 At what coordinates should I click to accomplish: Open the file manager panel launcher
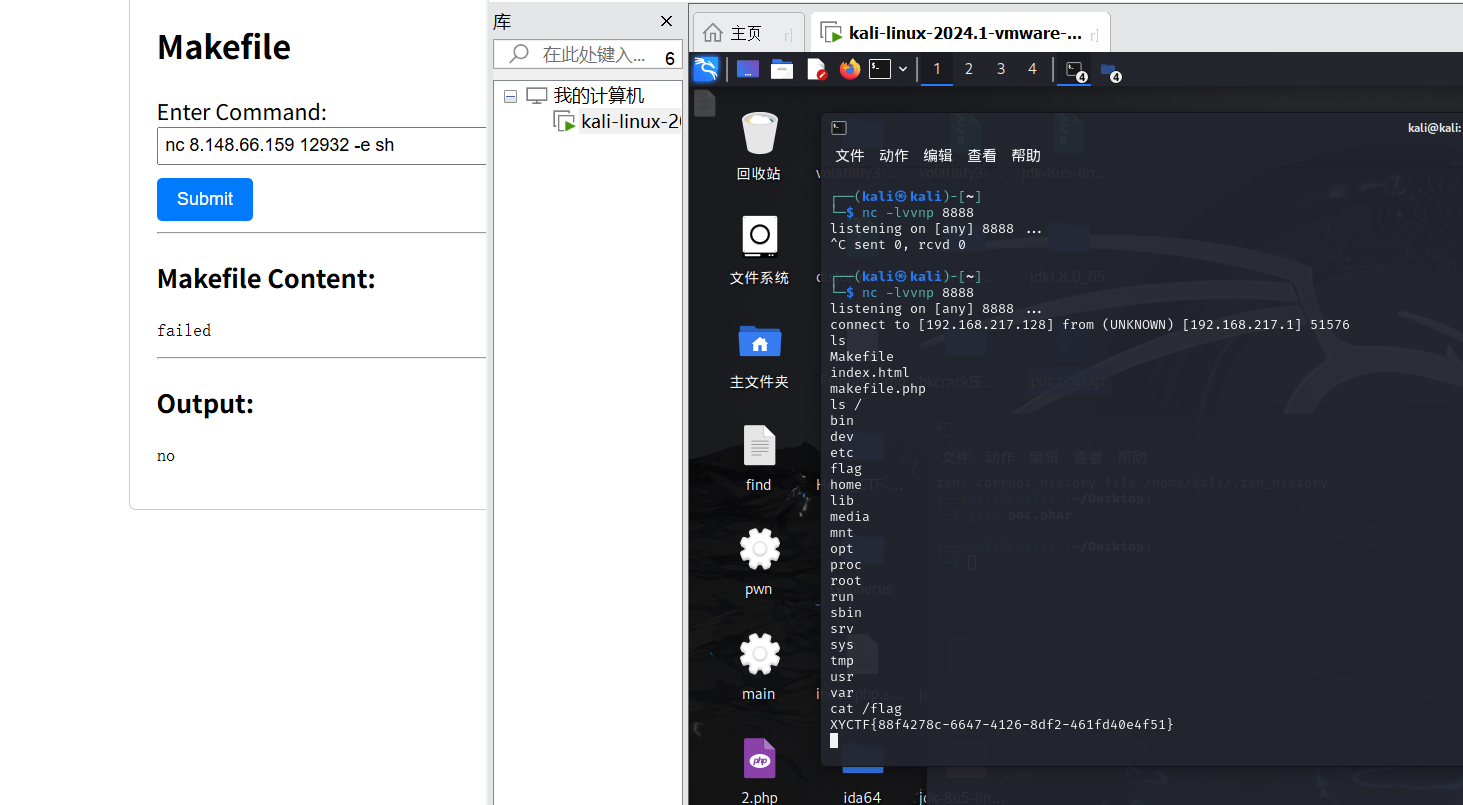click(x=782, y=69)
